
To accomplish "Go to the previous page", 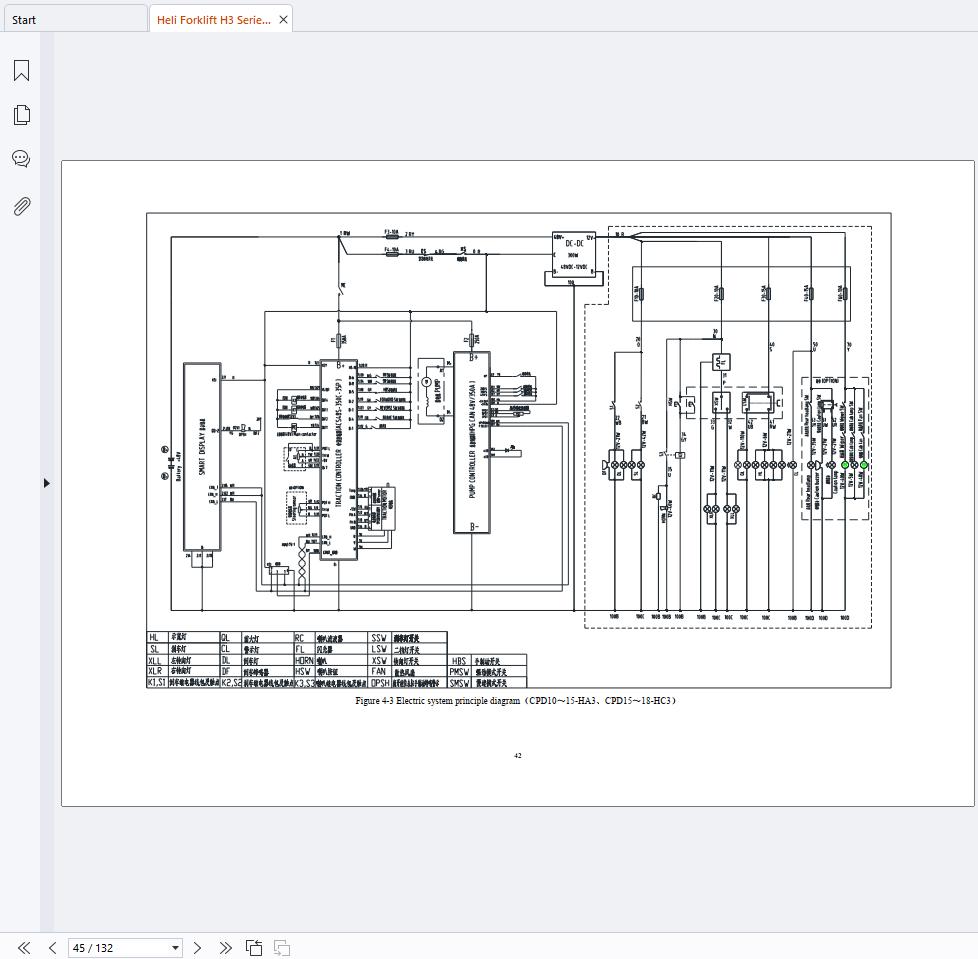I will 52,948.
